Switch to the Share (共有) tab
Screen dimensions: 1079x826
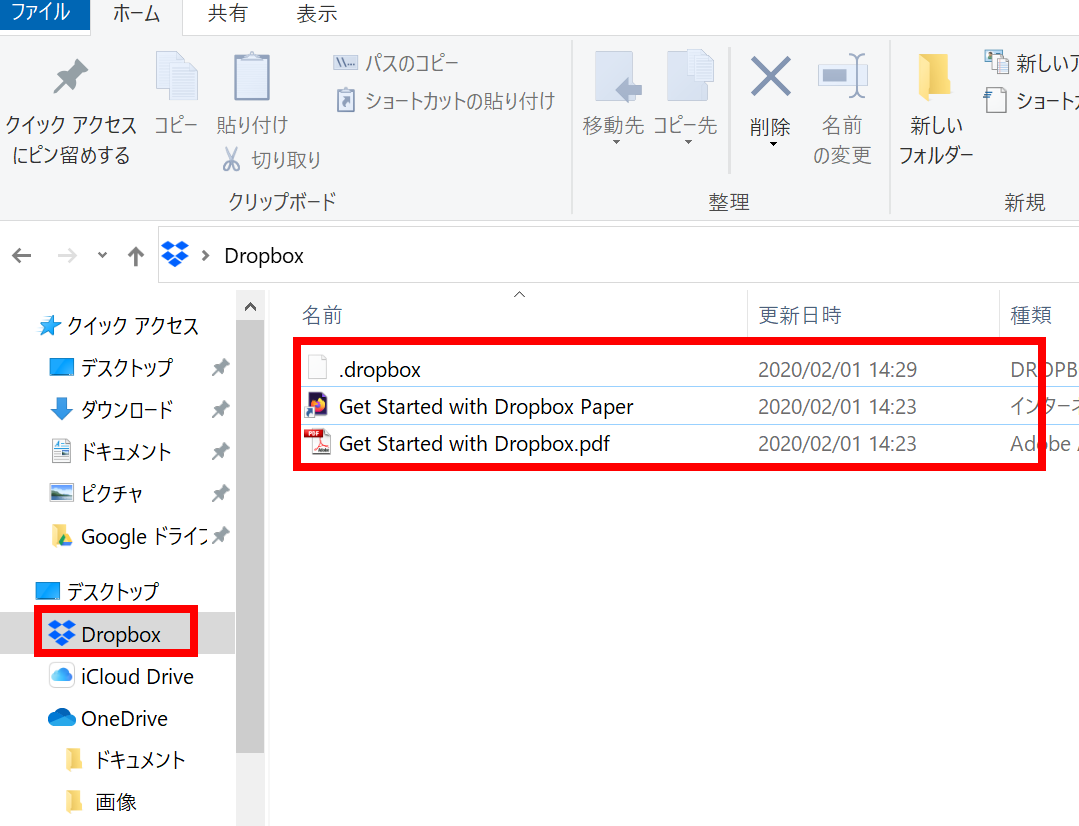point(227,14)
